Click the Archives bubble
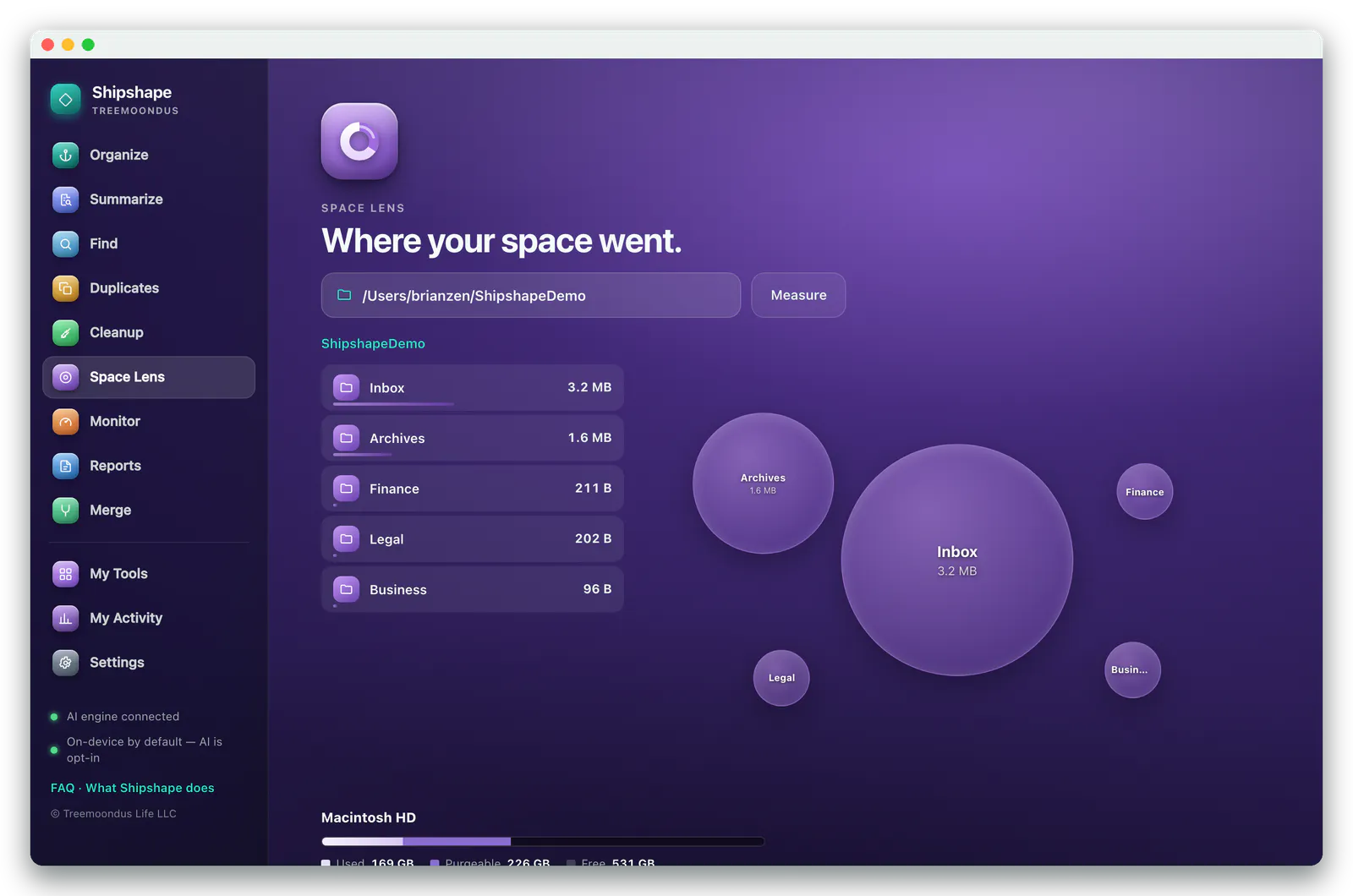The height and width of the screenshot is (896, 1353). click(x=763, y=484)
